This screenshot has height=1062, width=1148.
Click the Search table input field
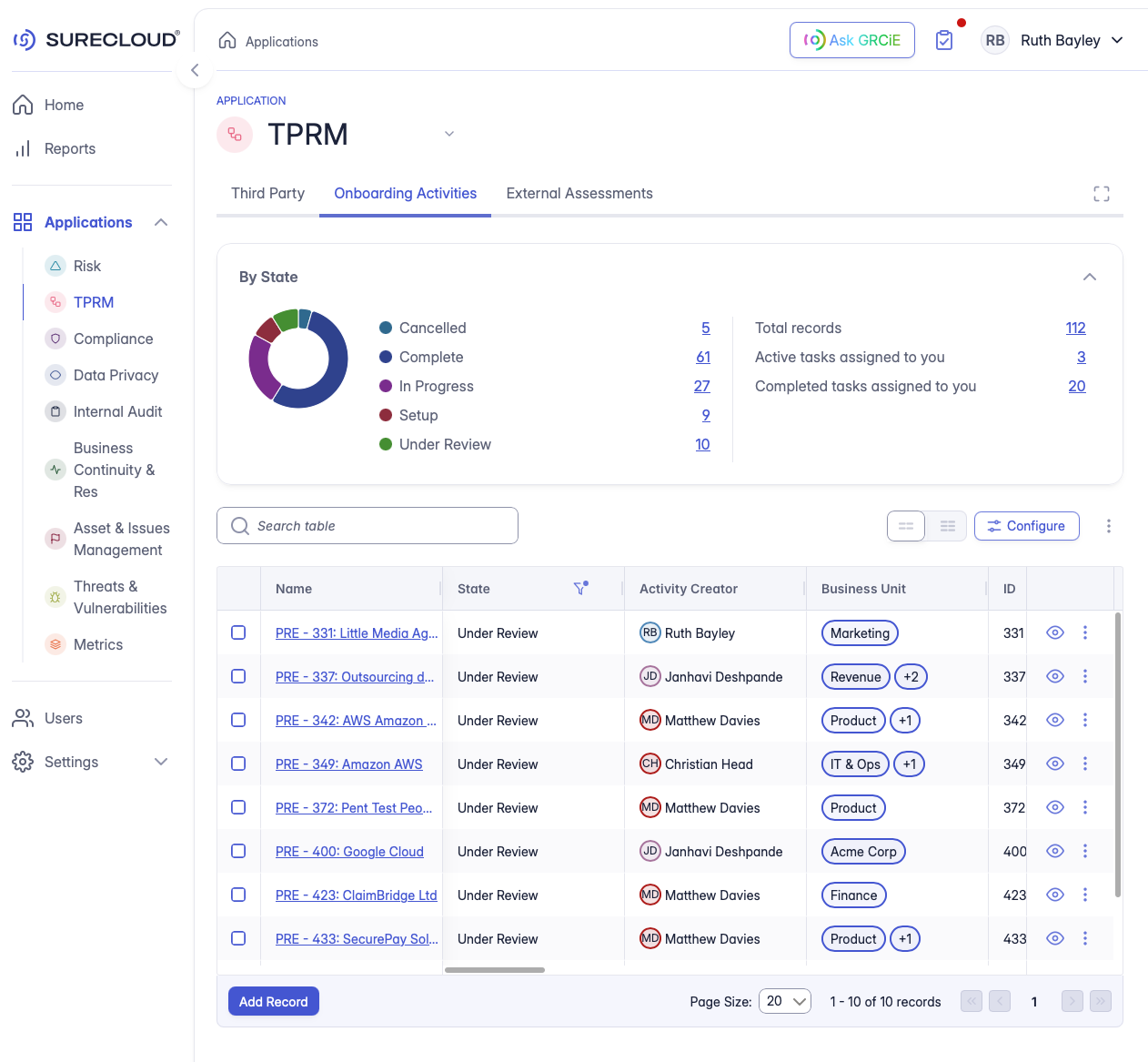(368, 526)
